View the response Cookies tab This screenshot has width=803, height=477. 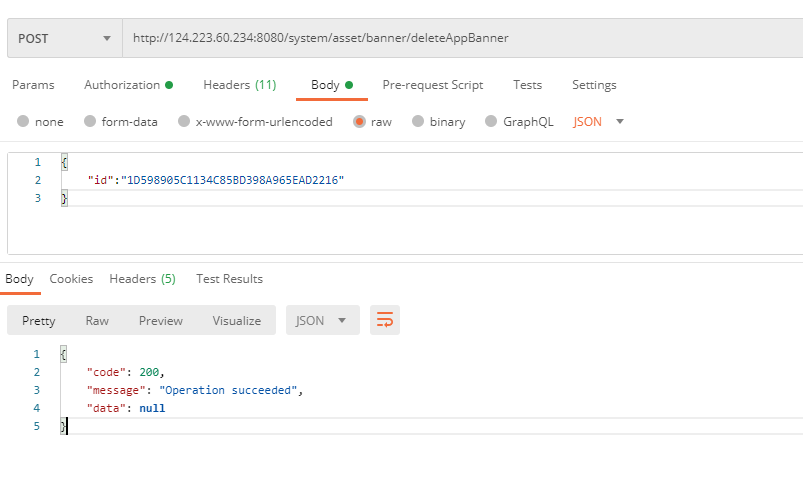click(71, 279)
